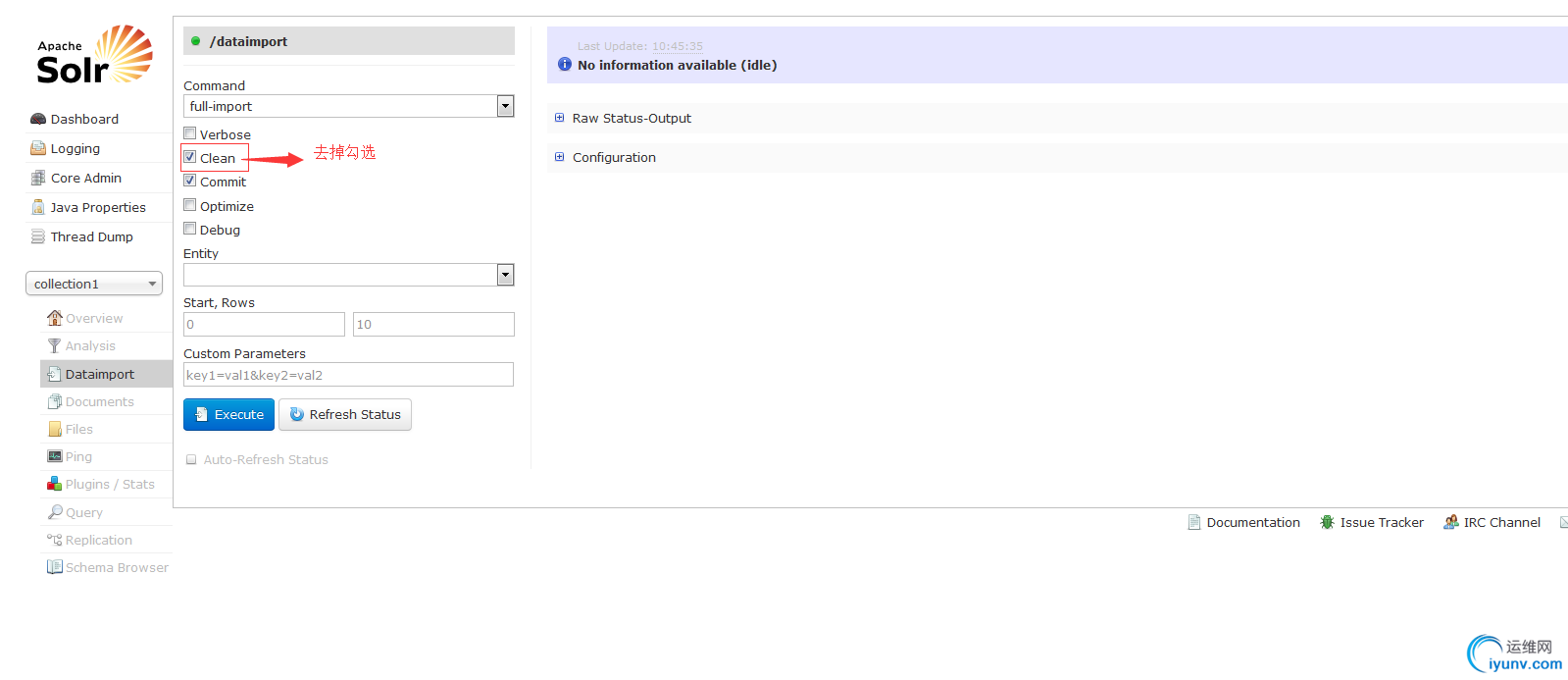Viewport: 1568px width, 680px height.
Task: Click the refresh icon on Refresh Status
Action: coord(297,414)
